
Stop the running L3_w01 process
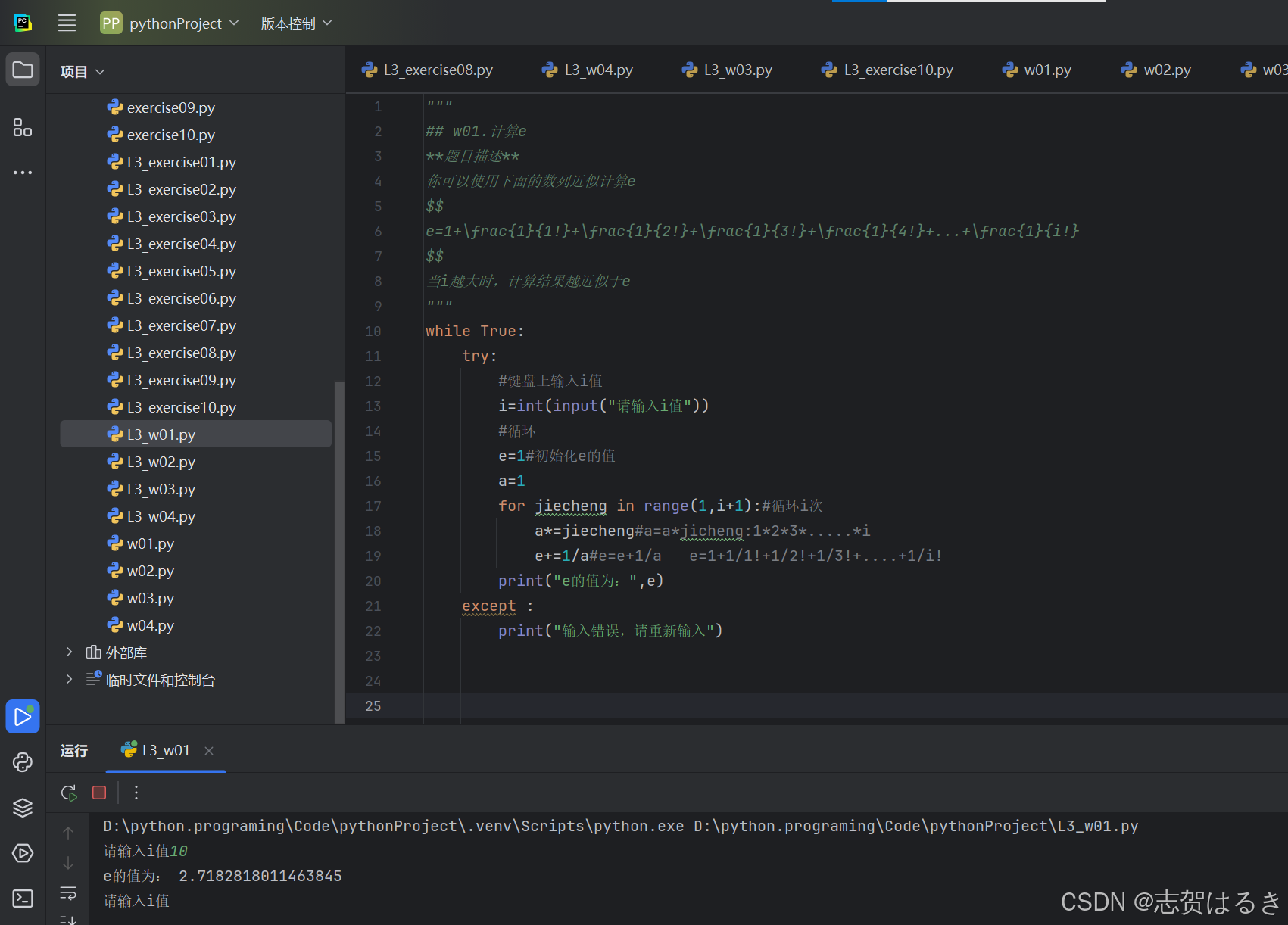click(98, 793)
